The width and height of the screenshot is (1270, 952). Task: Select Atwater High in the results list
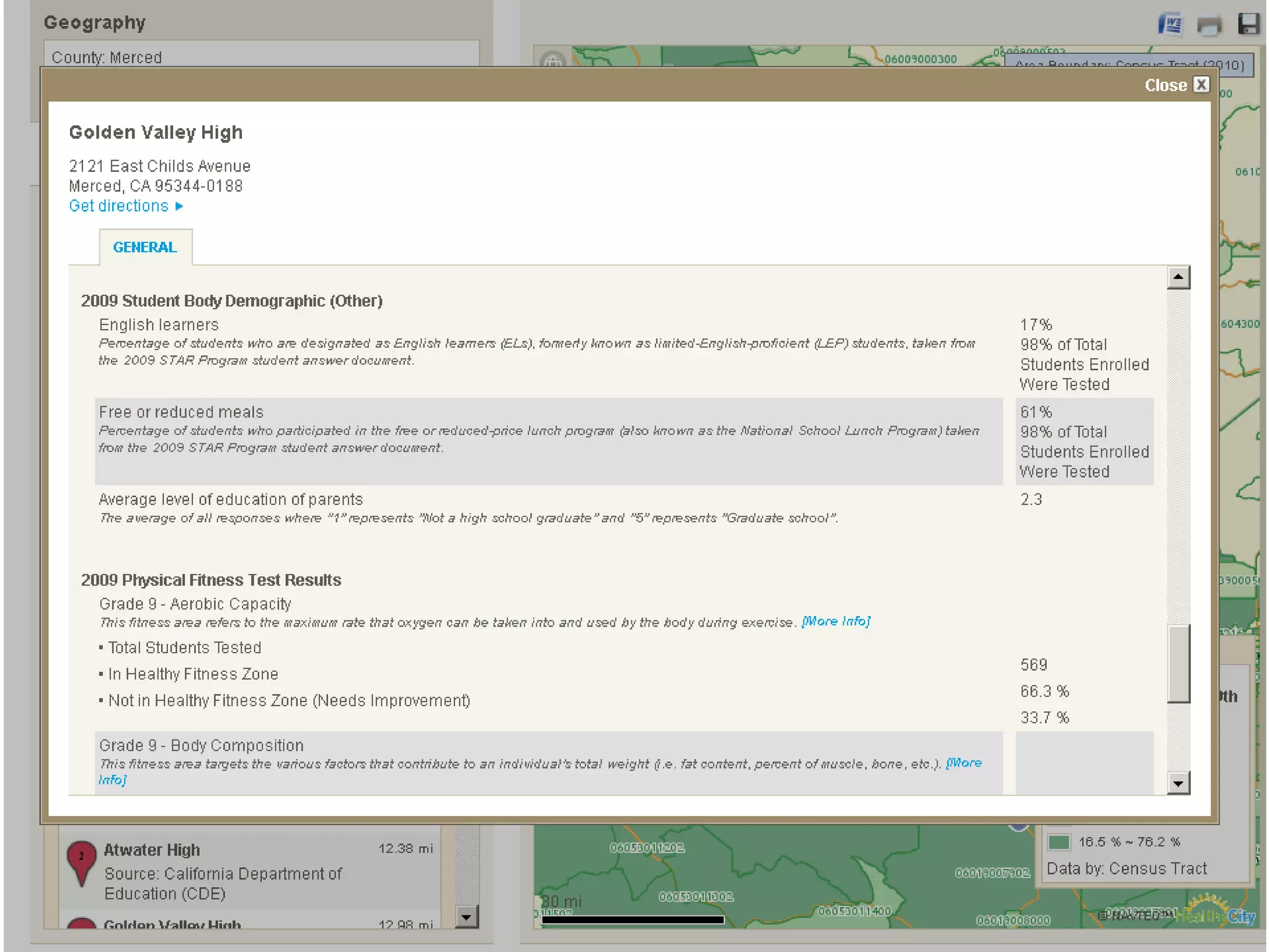(152, 850)
